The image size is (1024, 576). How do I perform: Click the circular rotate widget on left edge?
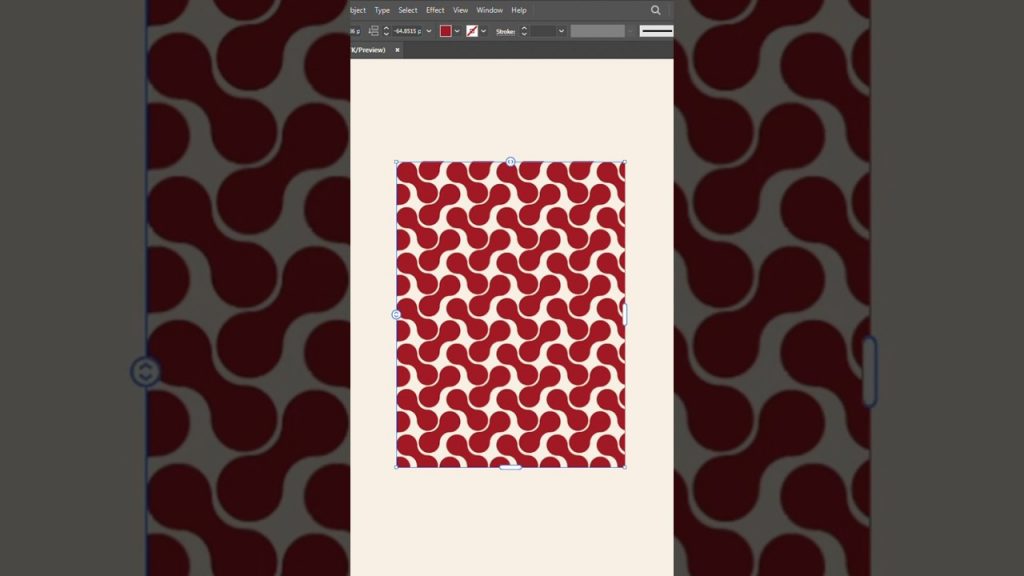[x=144, y=371]
